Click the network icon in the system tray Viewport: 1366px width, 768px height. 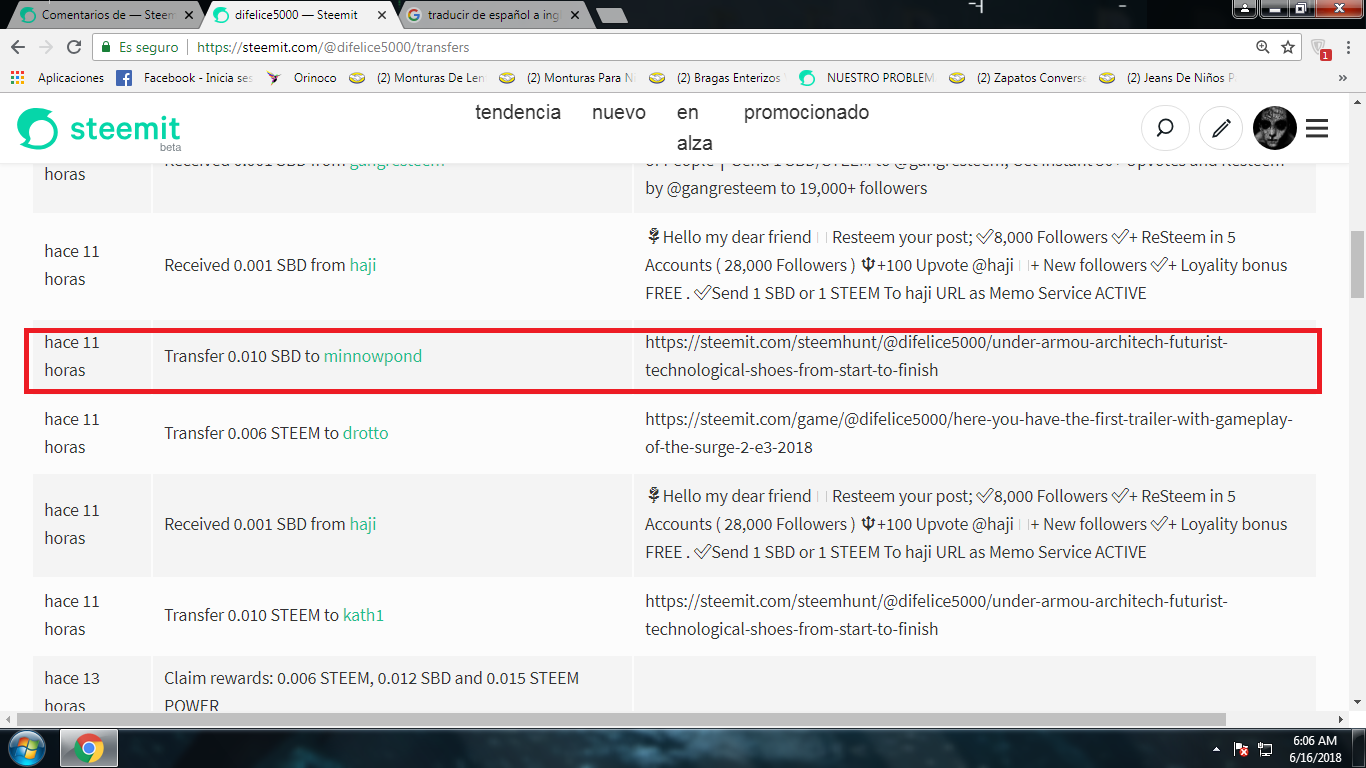[x=1265, y=749]
